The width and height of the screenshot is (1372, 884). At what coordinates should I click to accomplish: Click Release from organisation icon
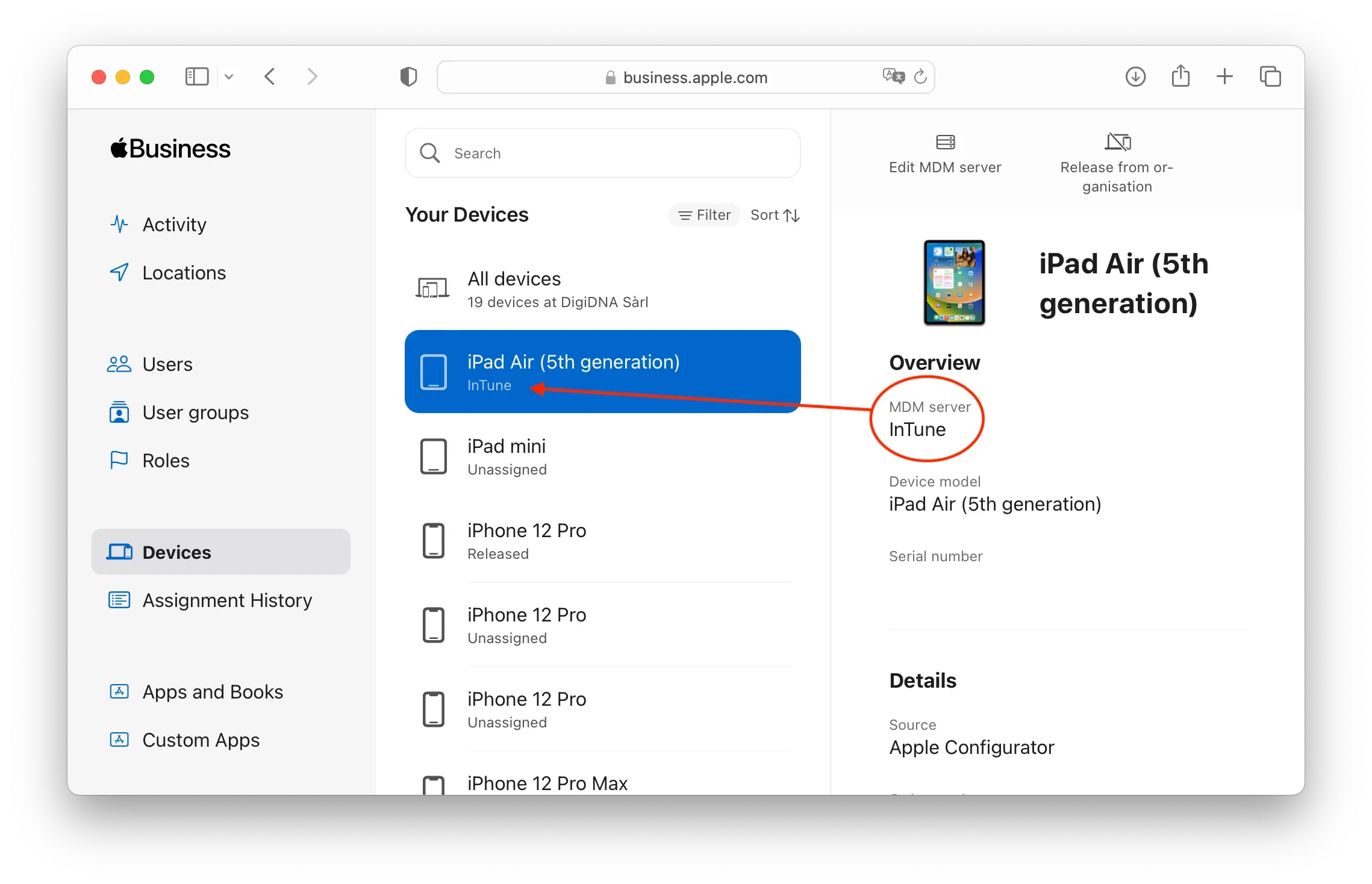1117,143
